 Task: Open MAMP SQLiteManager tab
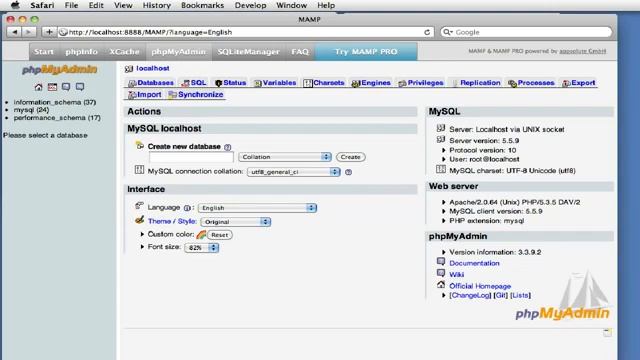pyautogui.click(x=248, y=52)
